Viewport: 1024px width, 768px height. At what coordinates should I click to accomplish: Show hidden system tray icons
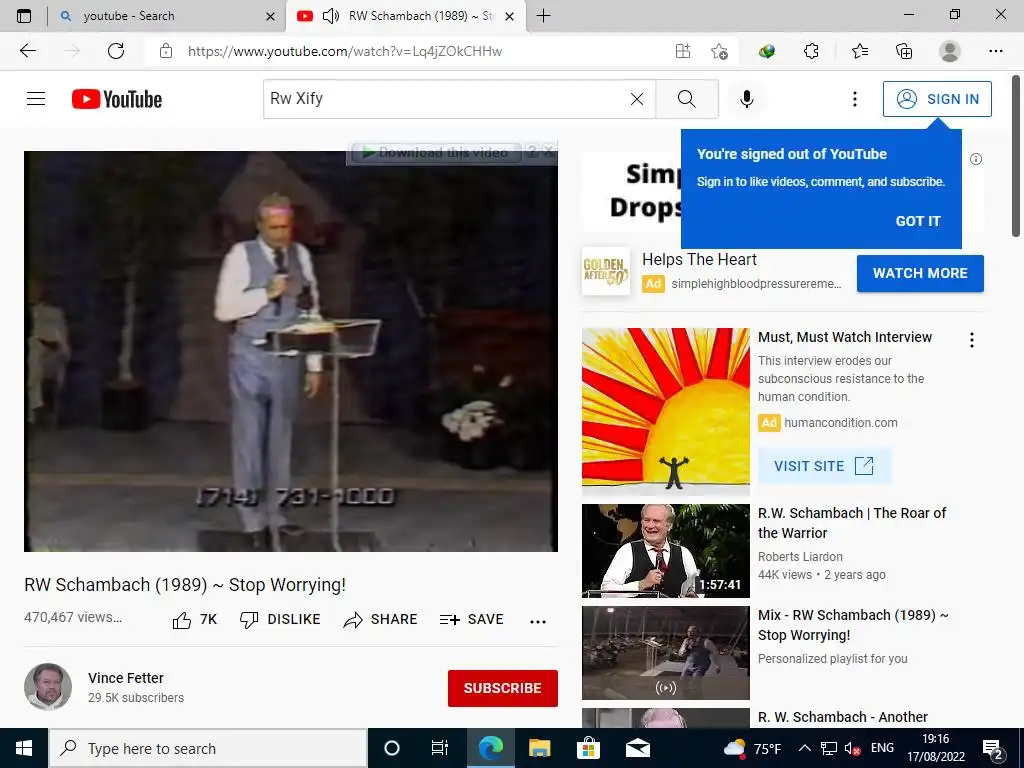805,748
